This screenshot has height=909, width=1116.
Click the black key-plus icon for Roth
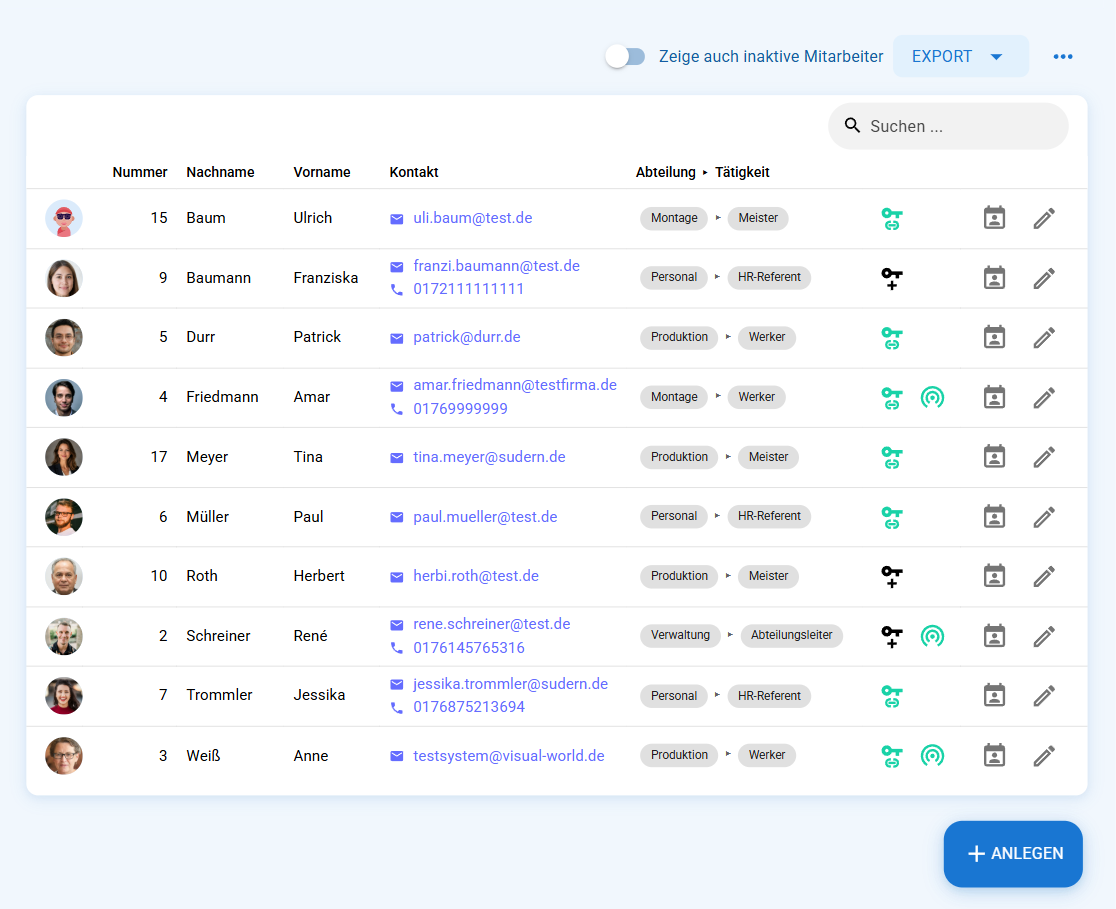coord(891,576)
